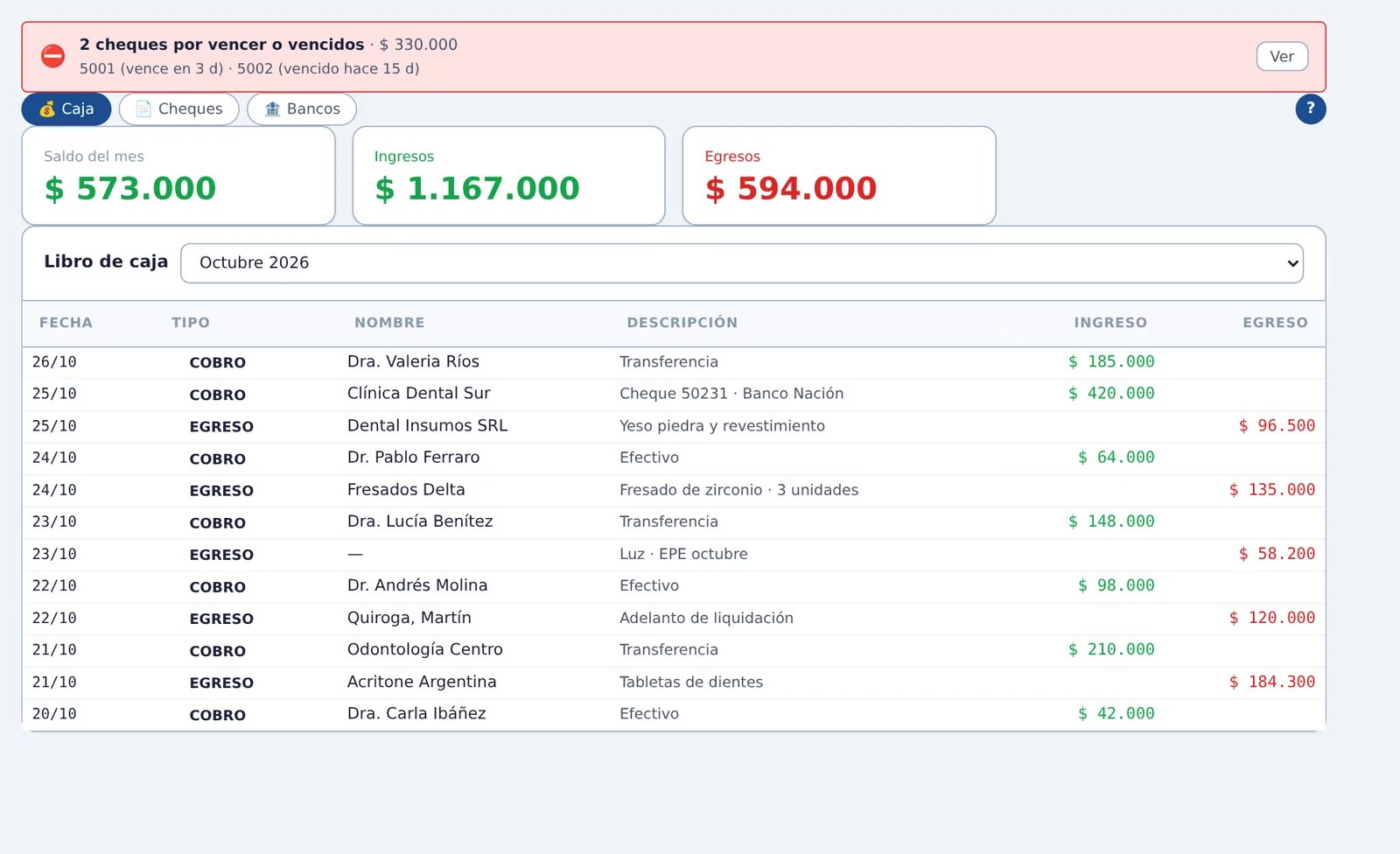
Task: Click the $ 96.500 egreso amount
Action: 1277,426
